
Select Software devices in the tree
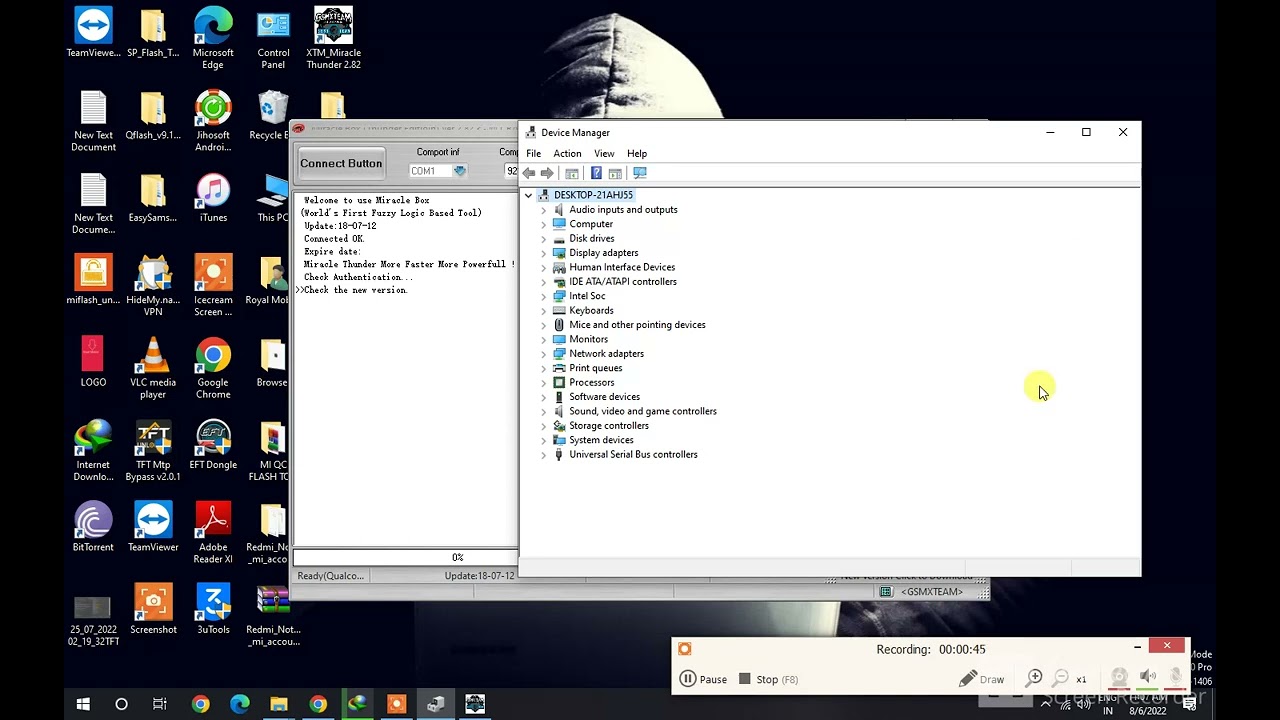point(604,397)
